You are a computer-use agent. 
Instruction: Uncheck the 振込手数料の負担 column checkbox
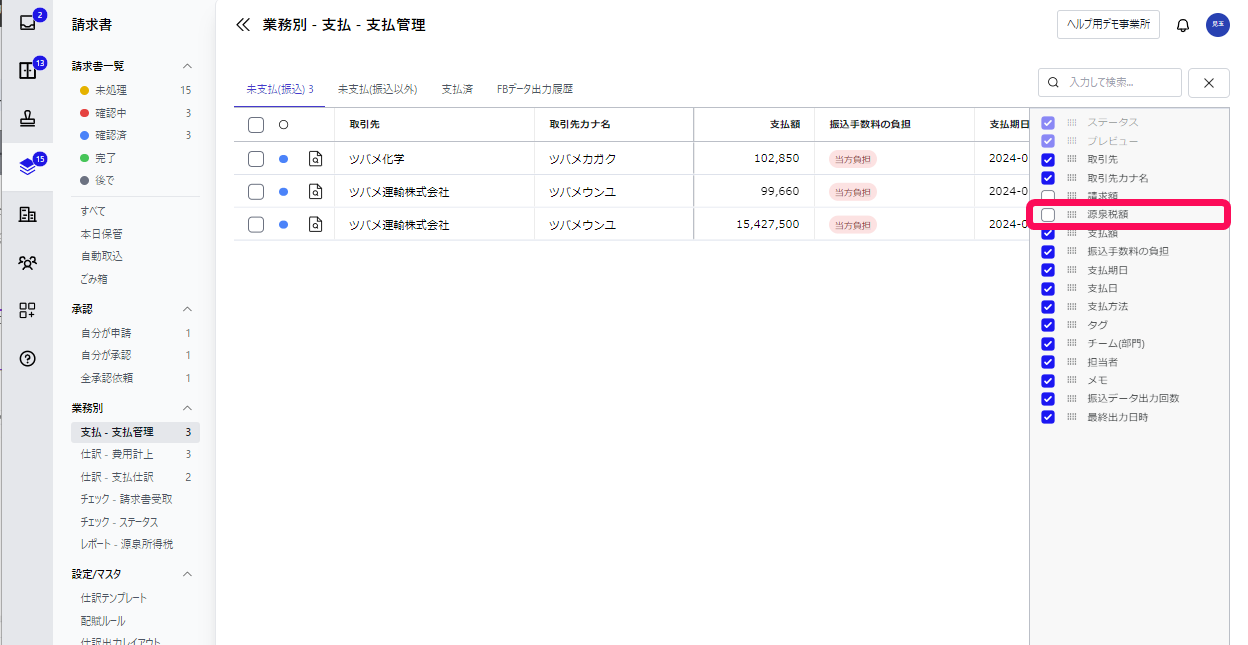1048,251
